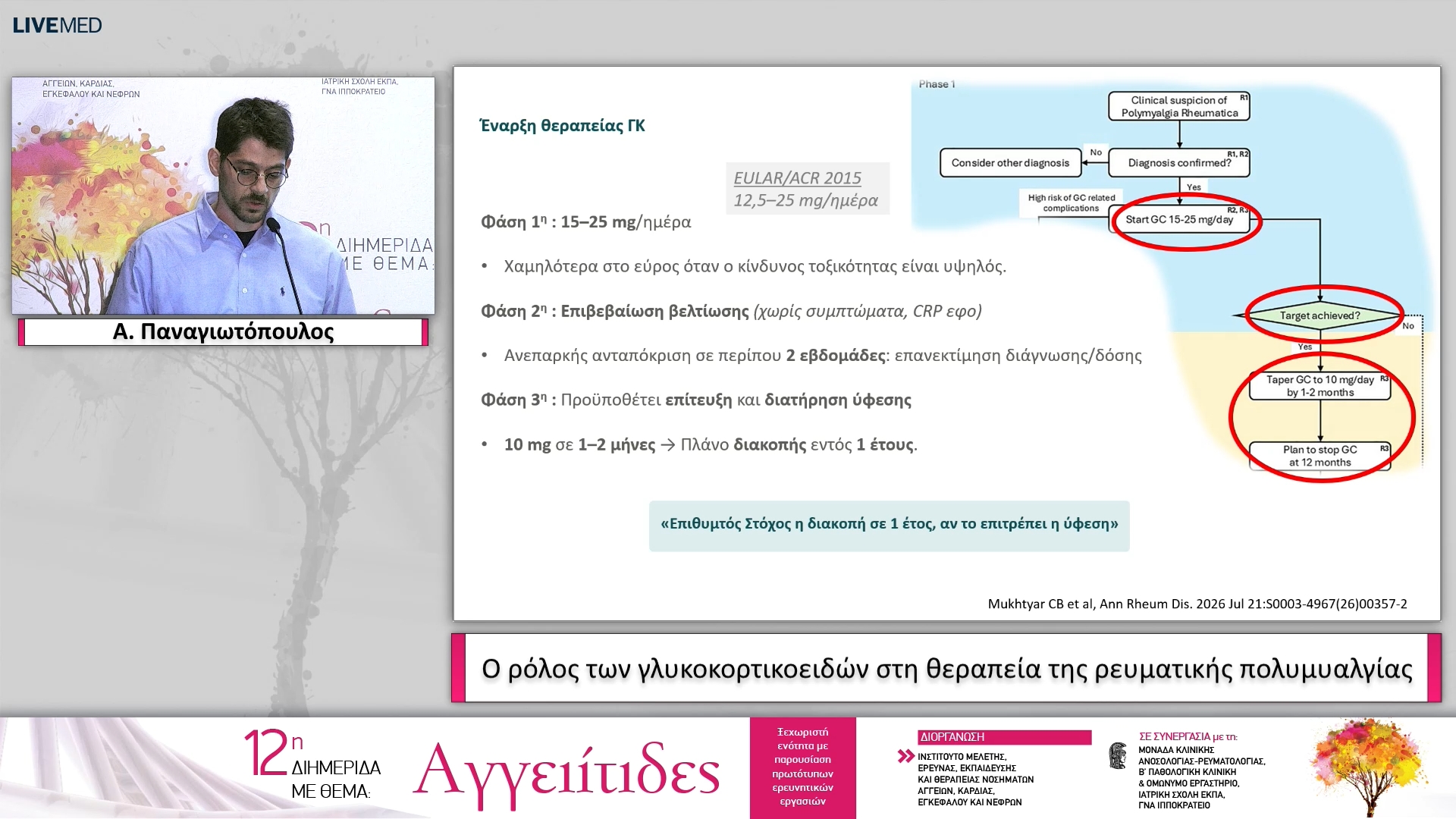Click the ΔΙΟΡΓΑΝΩΣΗ label
This screenshot has height=819, width=1456.
point(1004,737)
